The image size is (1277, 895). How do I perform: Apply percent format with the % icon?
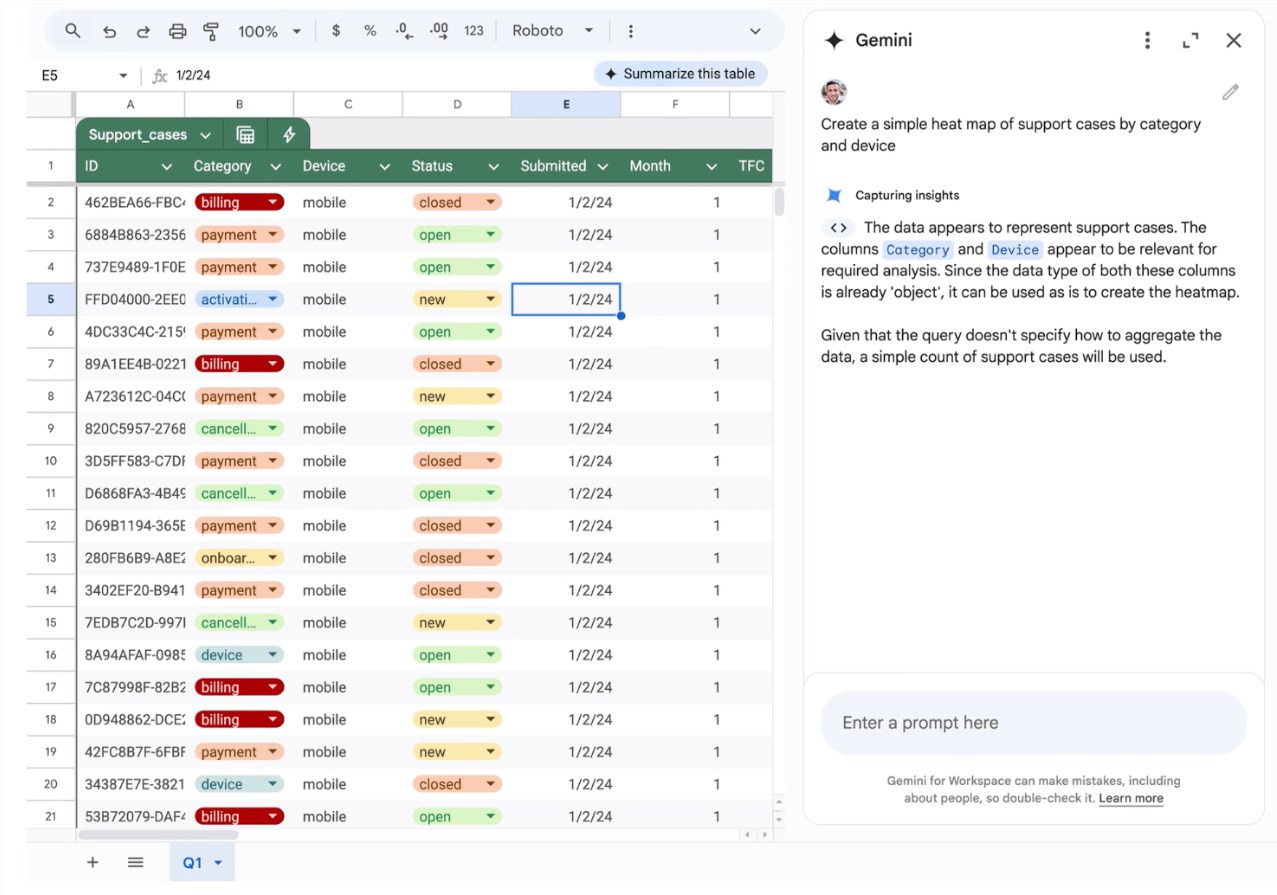click(x=369, y=31)
